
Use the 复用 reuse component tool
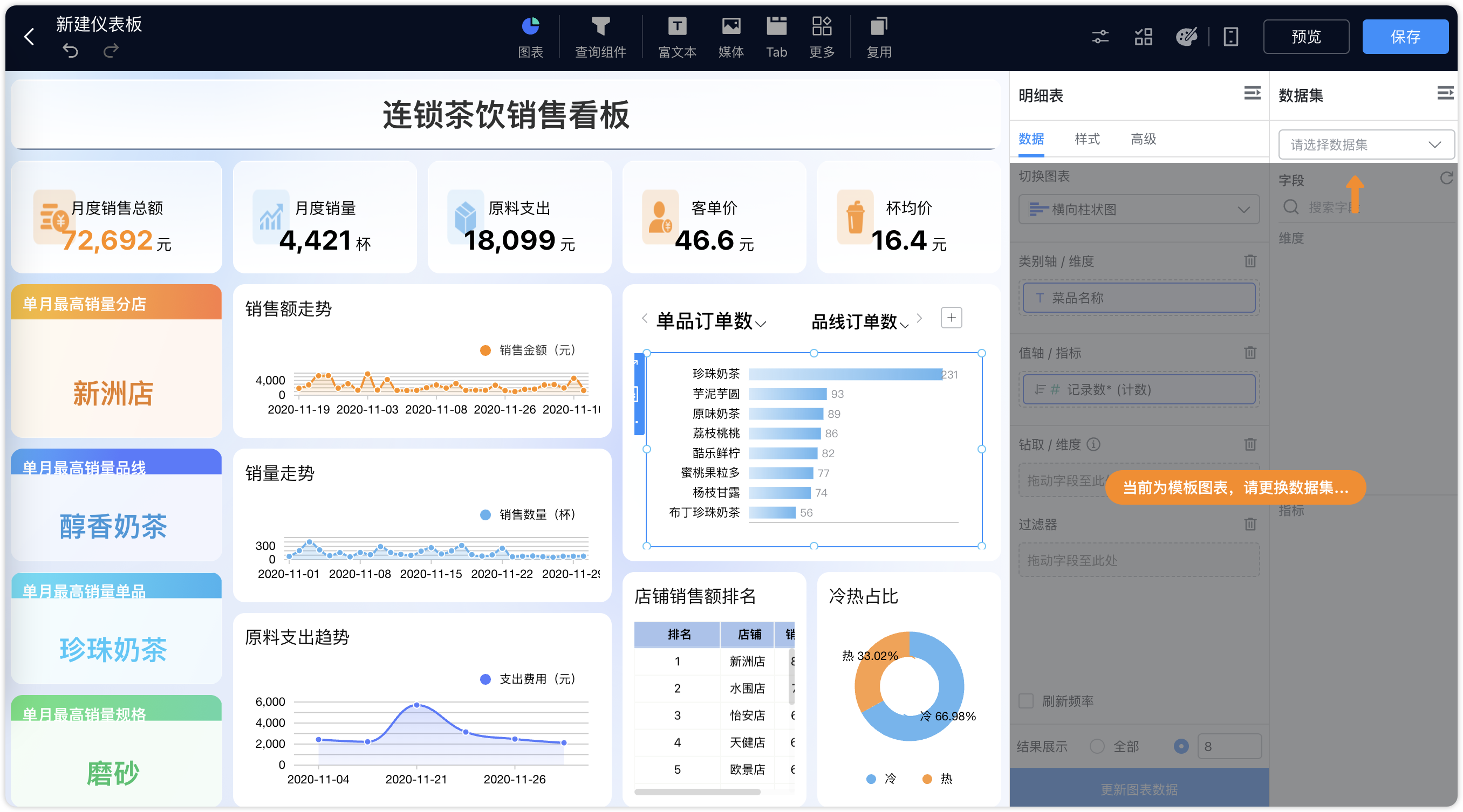tap(879, 36)
